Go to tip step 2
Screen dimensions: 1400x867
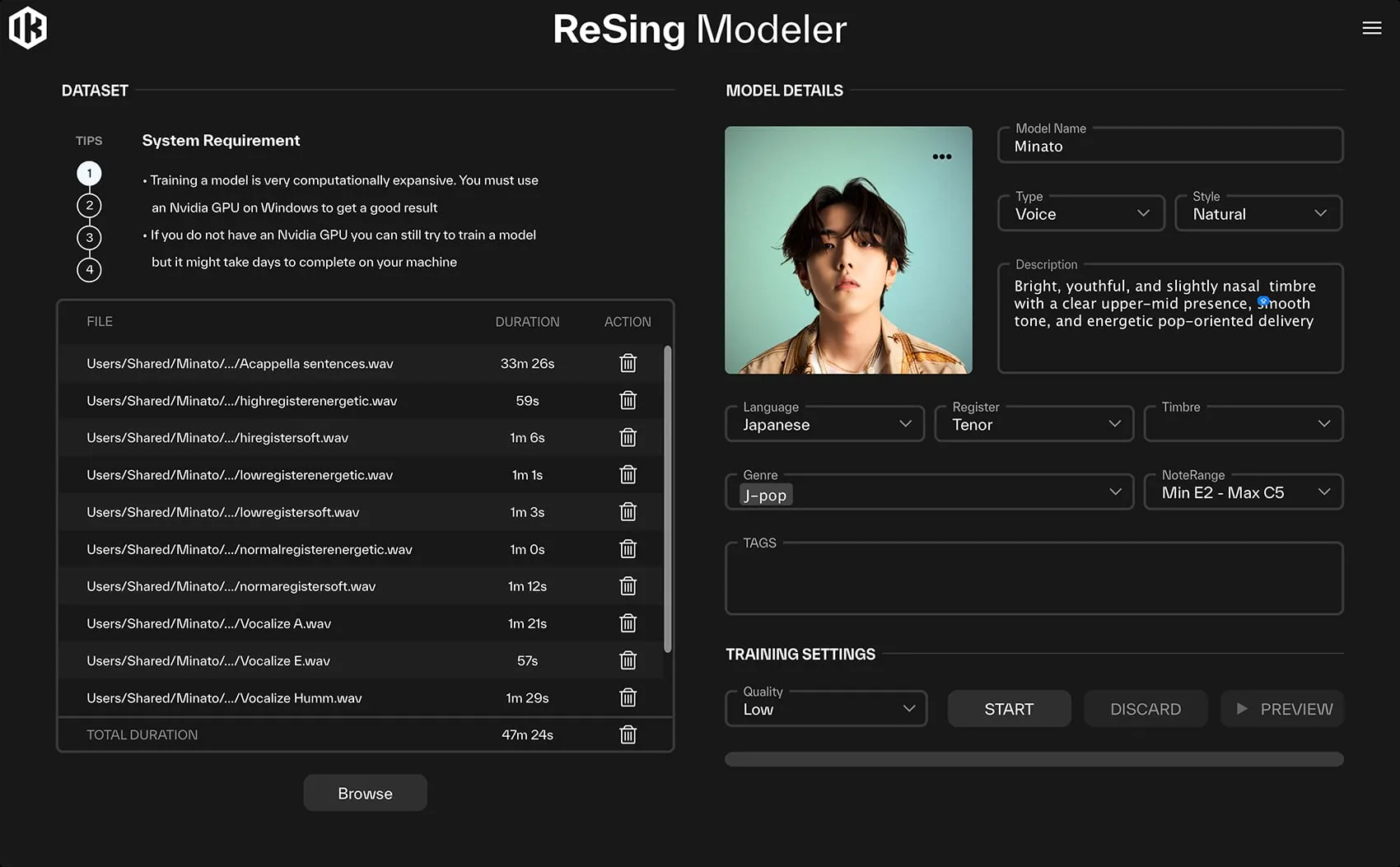(x=89, y=205)
